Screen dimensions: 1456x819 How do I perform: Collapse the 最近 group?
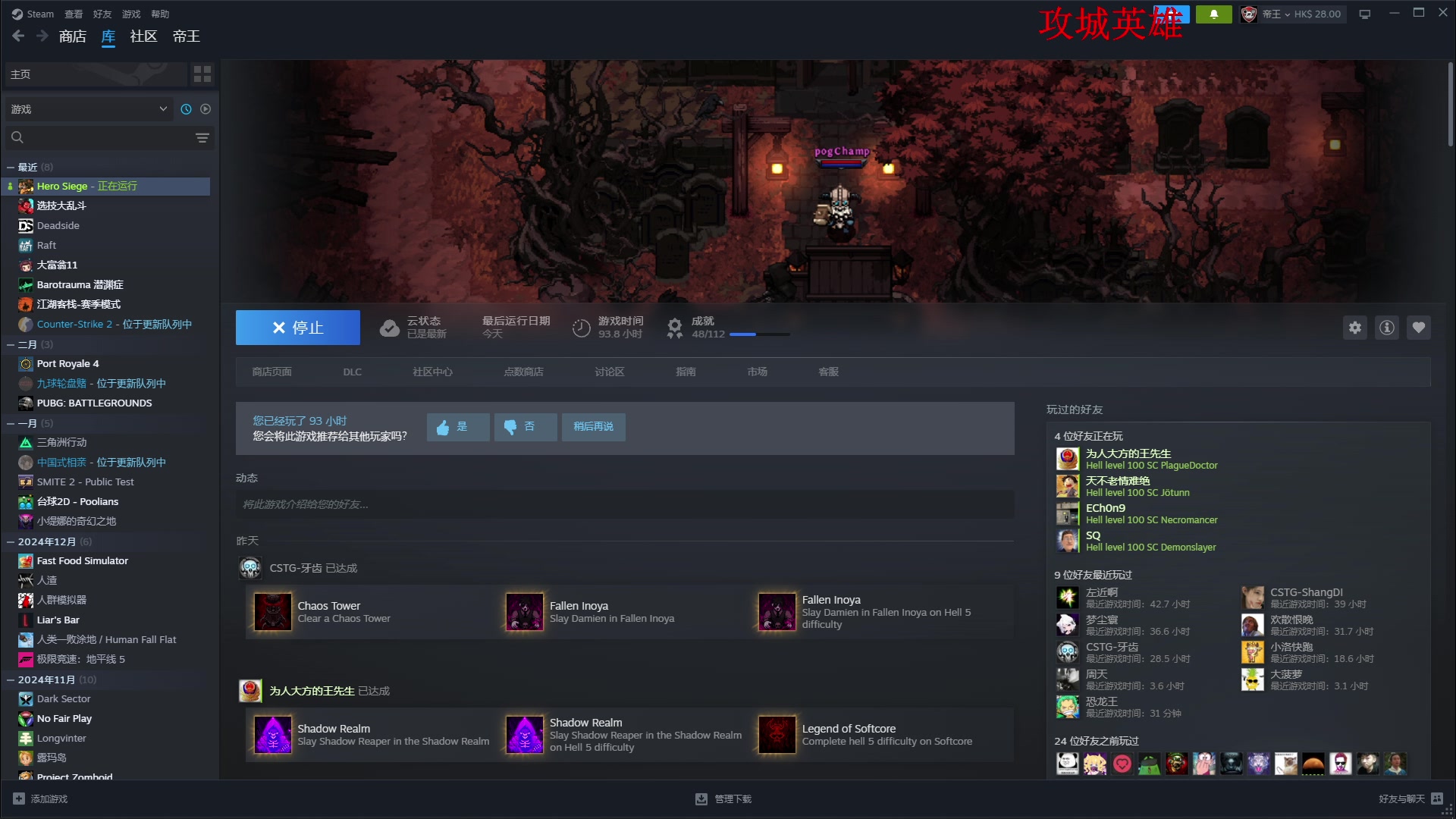click(x=11, y=167)
